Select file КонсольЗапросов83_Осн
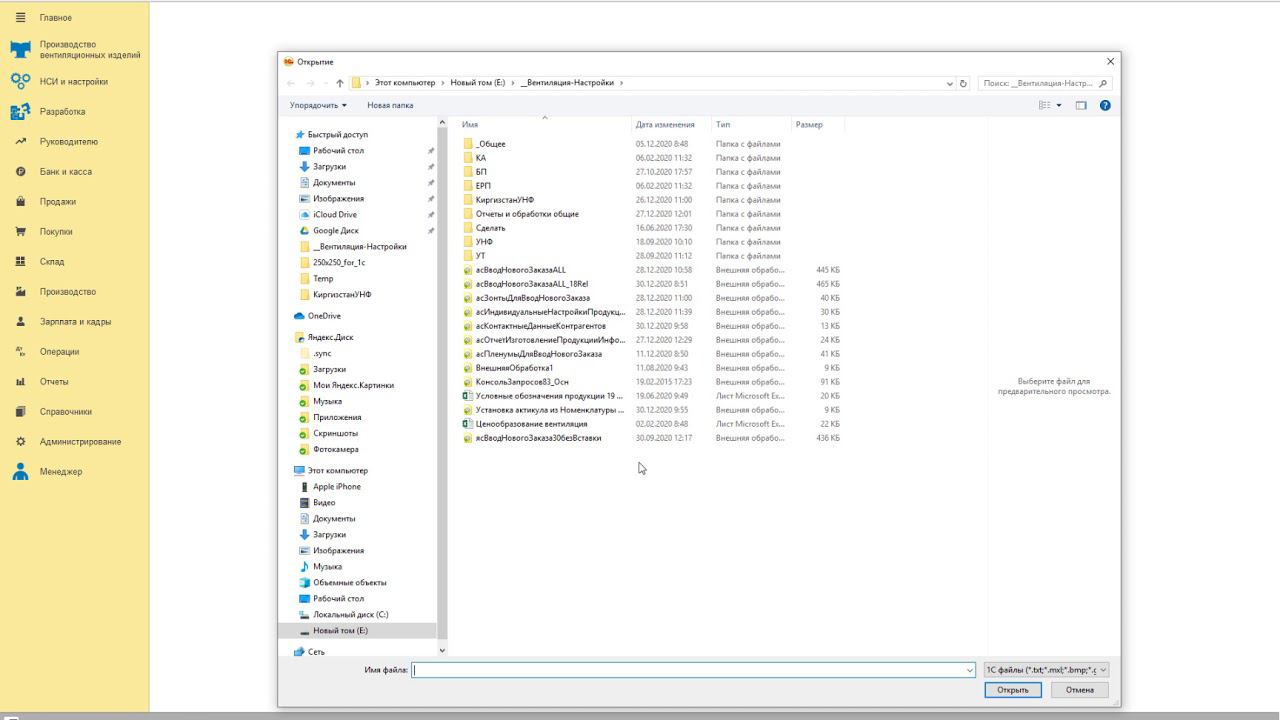The width and height of the screenshot is (1280, 720). point(522,382)
